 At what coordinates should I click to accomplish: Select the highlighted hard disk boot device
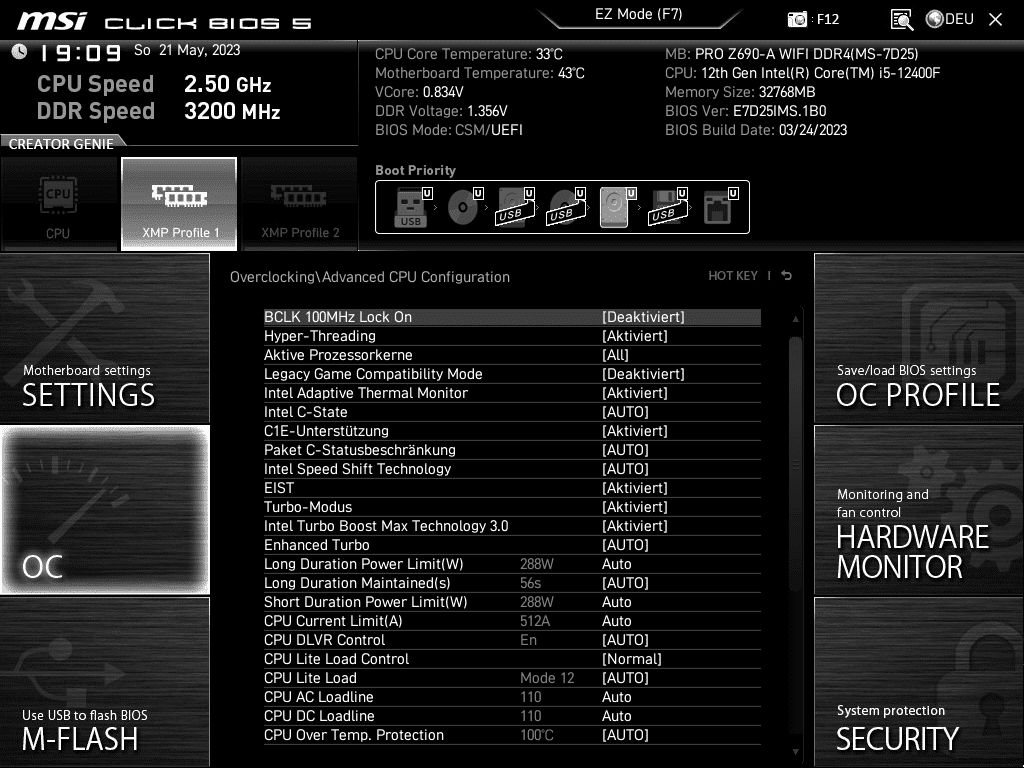pyautogui.click(x=615, y=207)
